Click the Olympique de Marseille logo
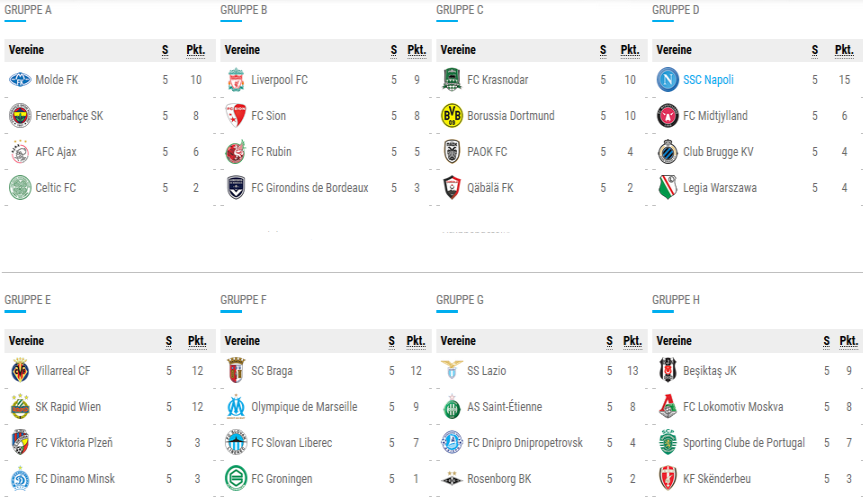 [x=236, y=407]
